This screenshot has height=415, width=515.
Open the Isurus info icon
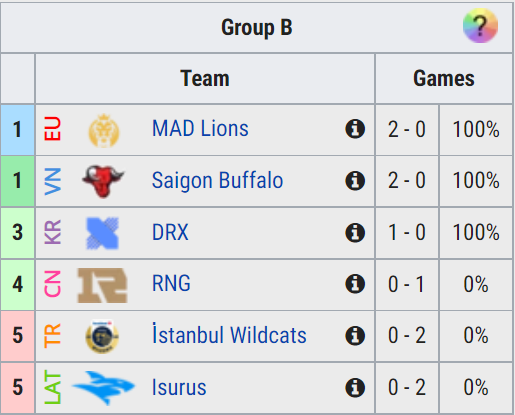point(355,388)
